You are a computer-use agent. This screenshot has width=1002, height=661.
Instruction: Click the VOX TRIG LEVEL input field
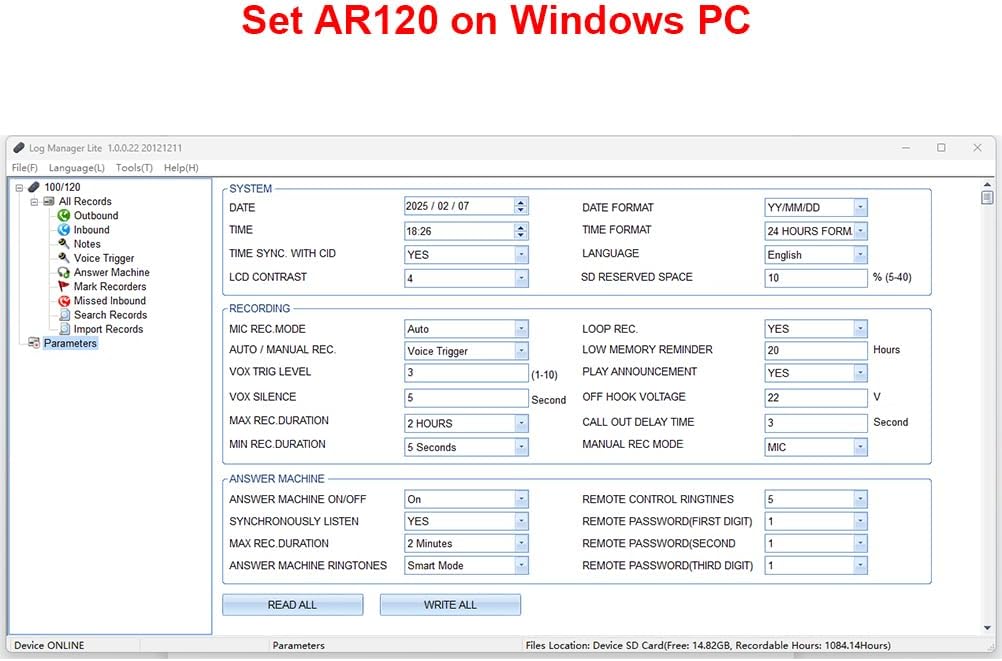(465, 373)
